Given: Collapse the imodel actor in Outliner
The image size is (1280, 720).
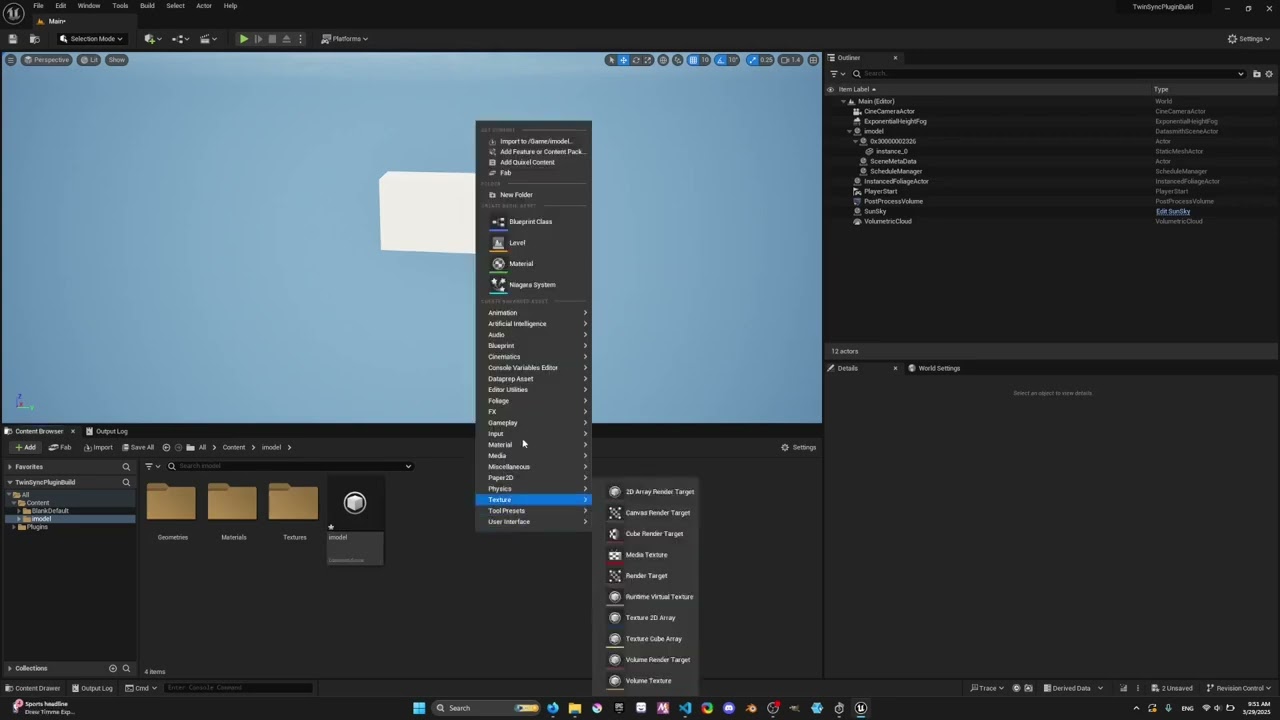Looking at the screenshot, I should click(x=849, y=131).
